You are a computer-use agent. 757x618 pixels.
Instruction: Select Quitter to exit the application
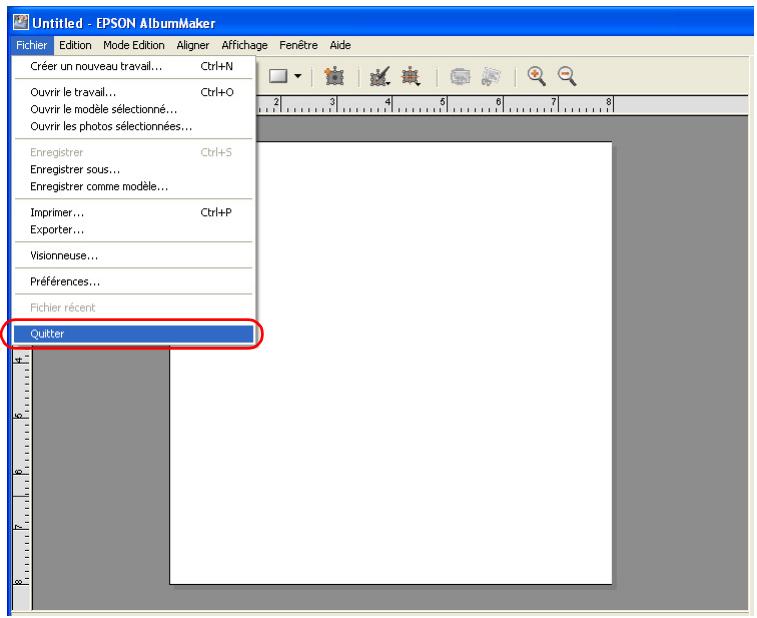(x=133, y=334)
